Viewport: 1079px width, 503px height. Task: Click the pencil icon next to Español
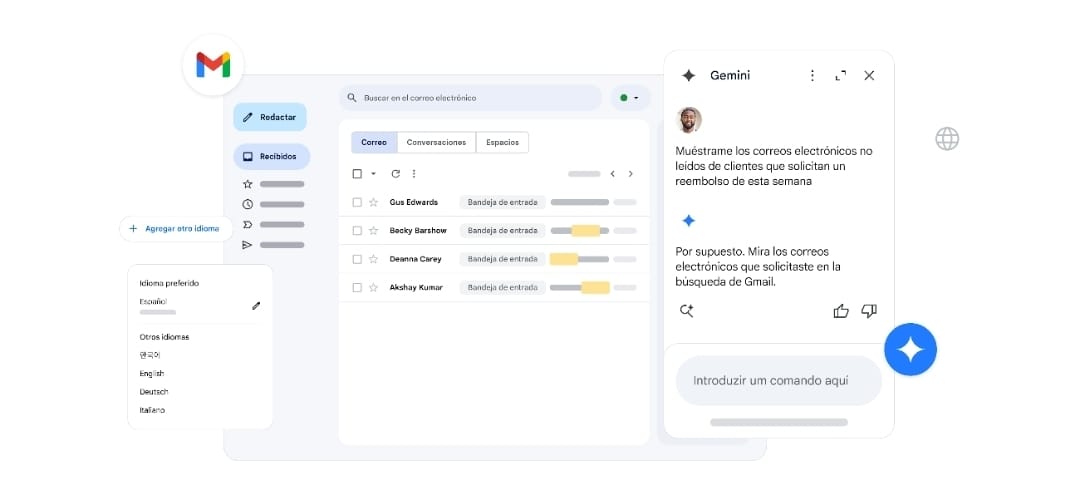tap(256, 305)
